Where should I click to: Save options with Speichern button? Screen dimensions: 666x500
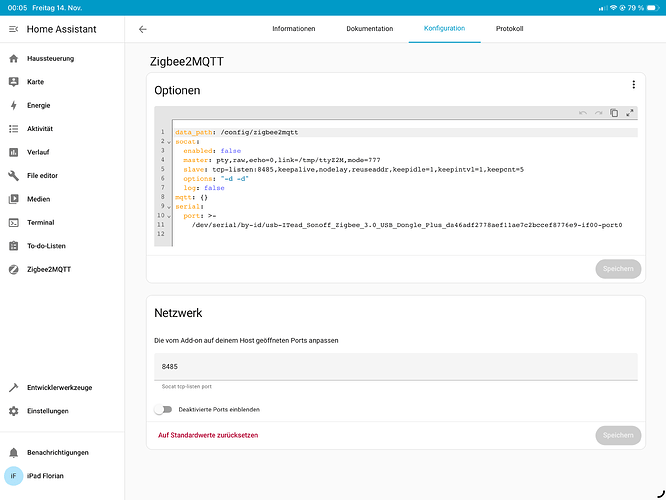[x=618, y=269]
